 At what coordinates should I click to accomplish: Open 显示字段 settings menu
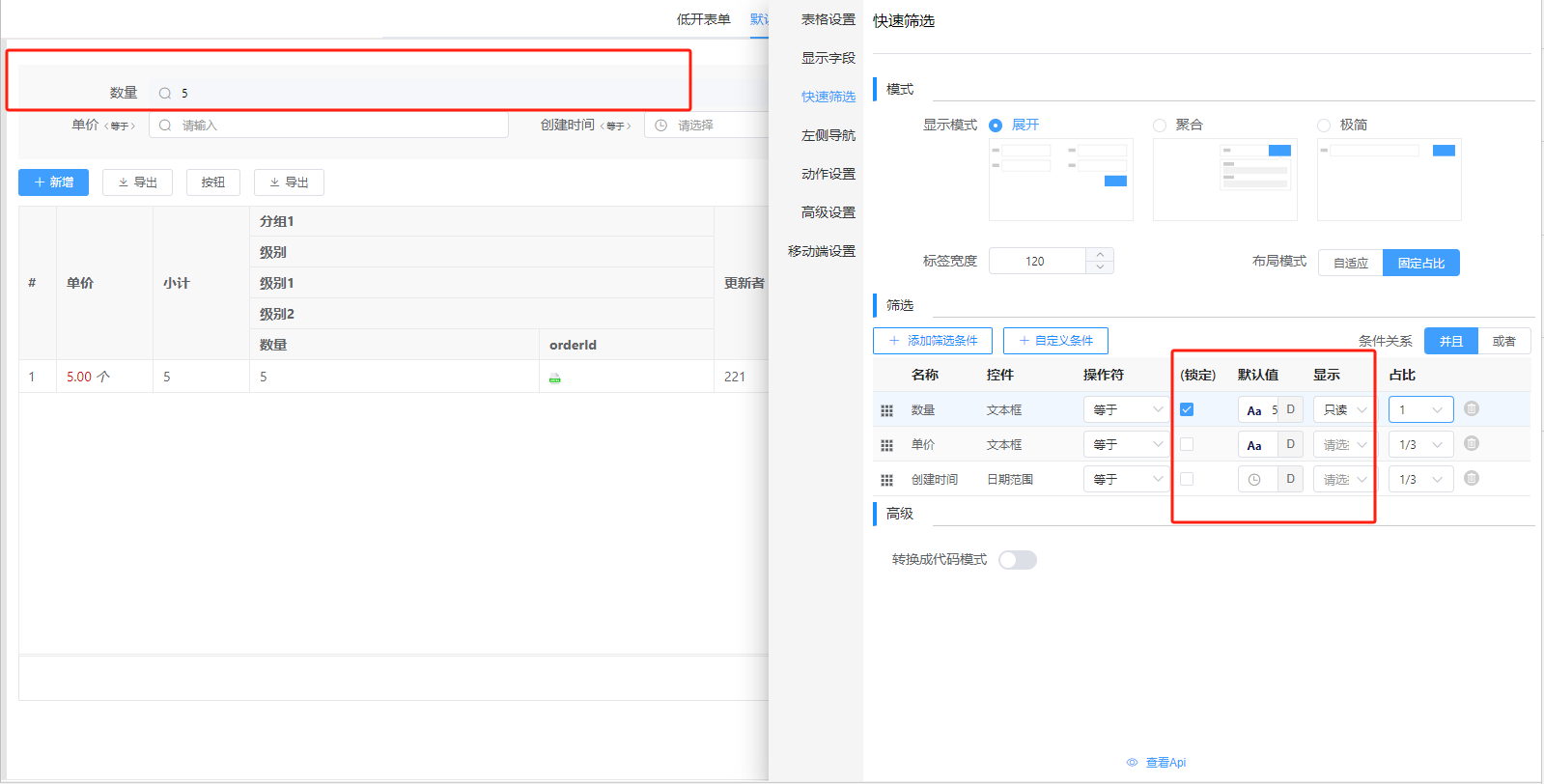828,58
